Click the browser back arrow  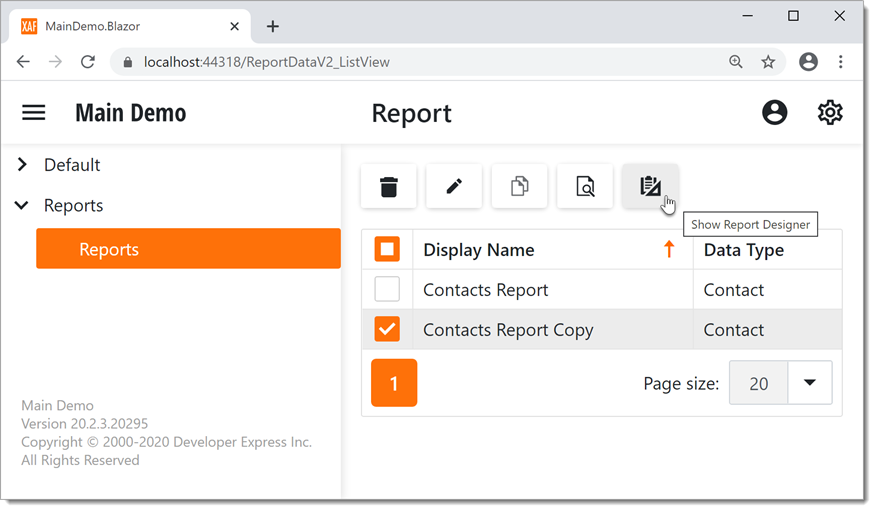(23, 61)
